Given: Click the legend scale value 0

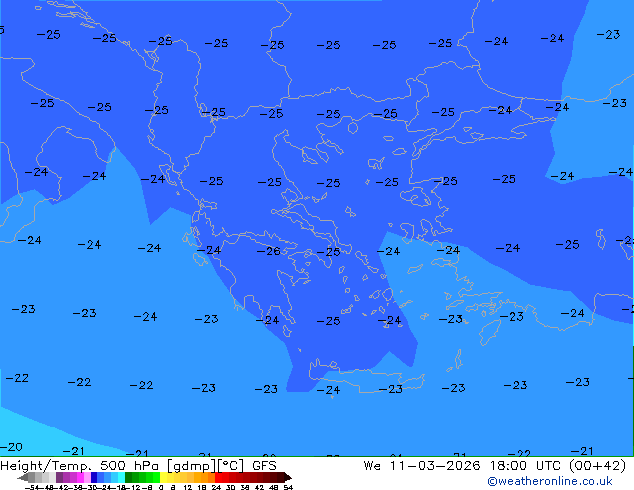Looking at the screenshot, I should coord(161,487).
